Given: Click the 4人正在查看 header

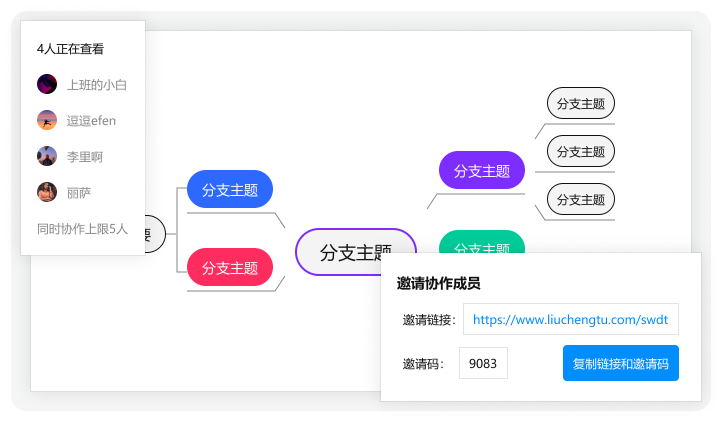Looking at the screenshot, I should [70, 49].
